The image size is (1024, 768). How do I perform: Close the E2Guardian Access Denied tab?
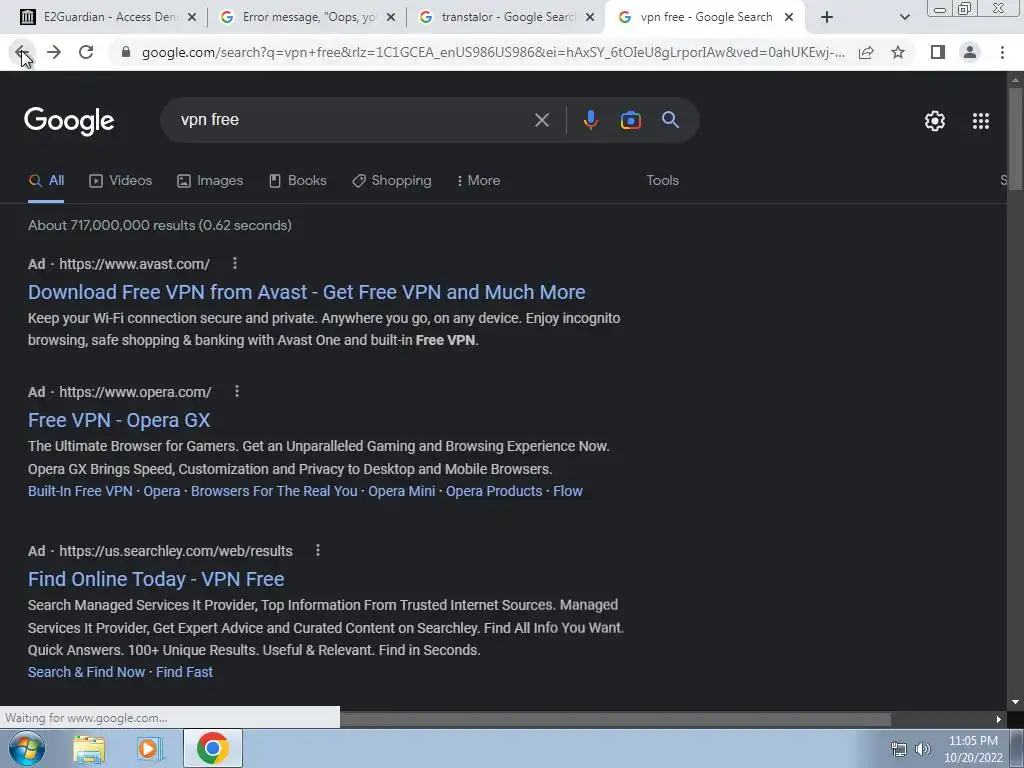pyautogui.click(x=191, y=18)
